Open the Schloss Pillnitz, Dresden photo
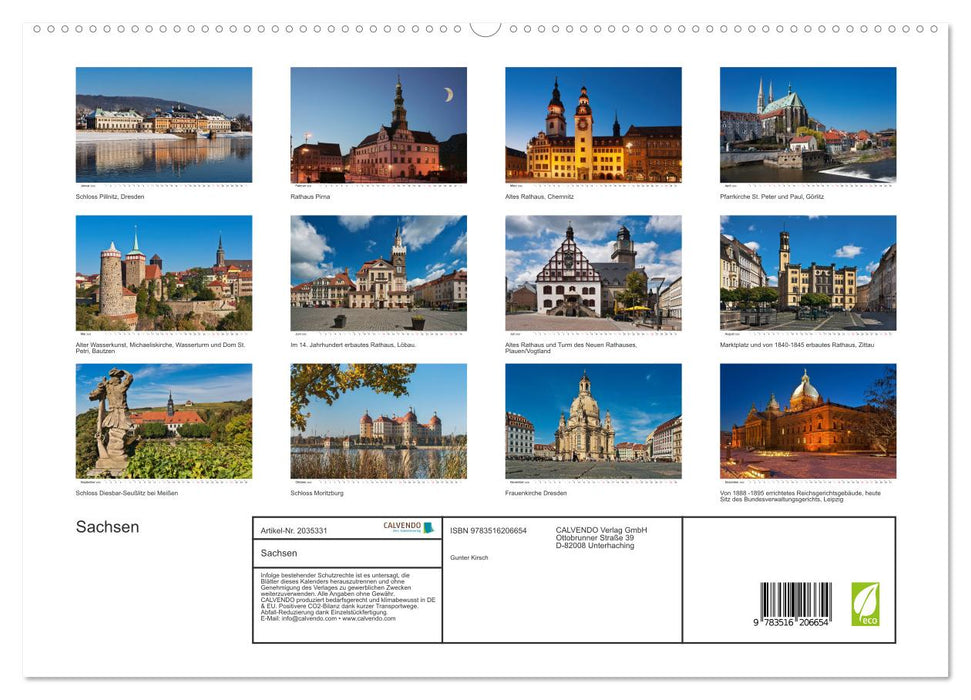 point(164,125)
